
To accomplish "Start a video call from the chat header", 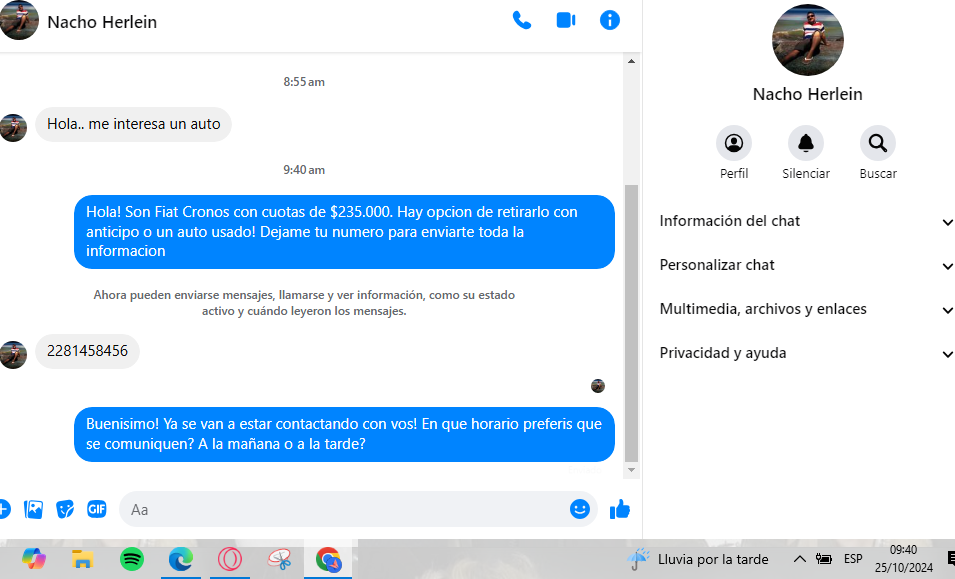I will [566, 20].
